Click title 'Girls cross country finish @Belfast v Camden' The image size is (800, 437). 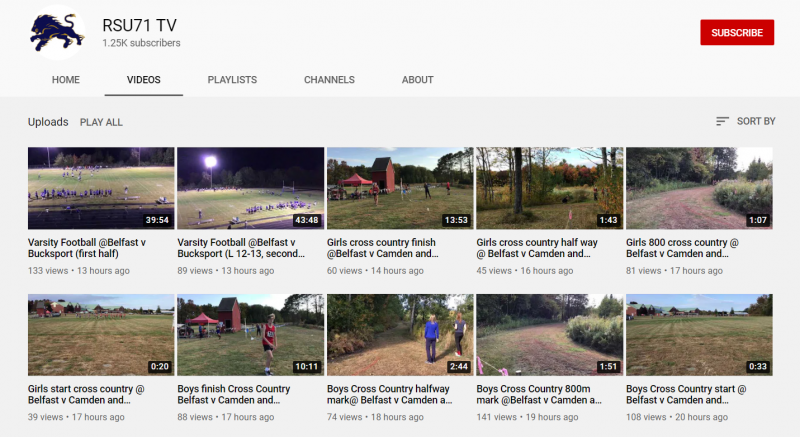pyautogui.click(x=383, y=248)
